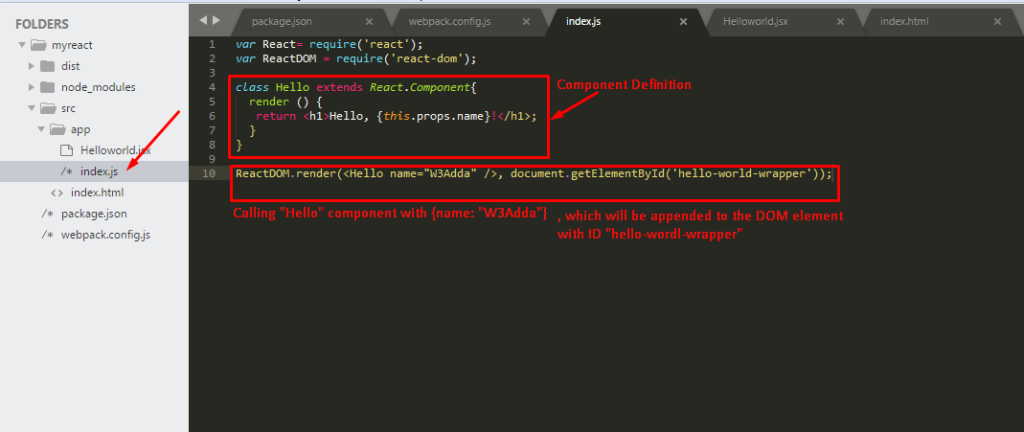Click the index.js file type icon in sidebar

[x=66, y=172]
